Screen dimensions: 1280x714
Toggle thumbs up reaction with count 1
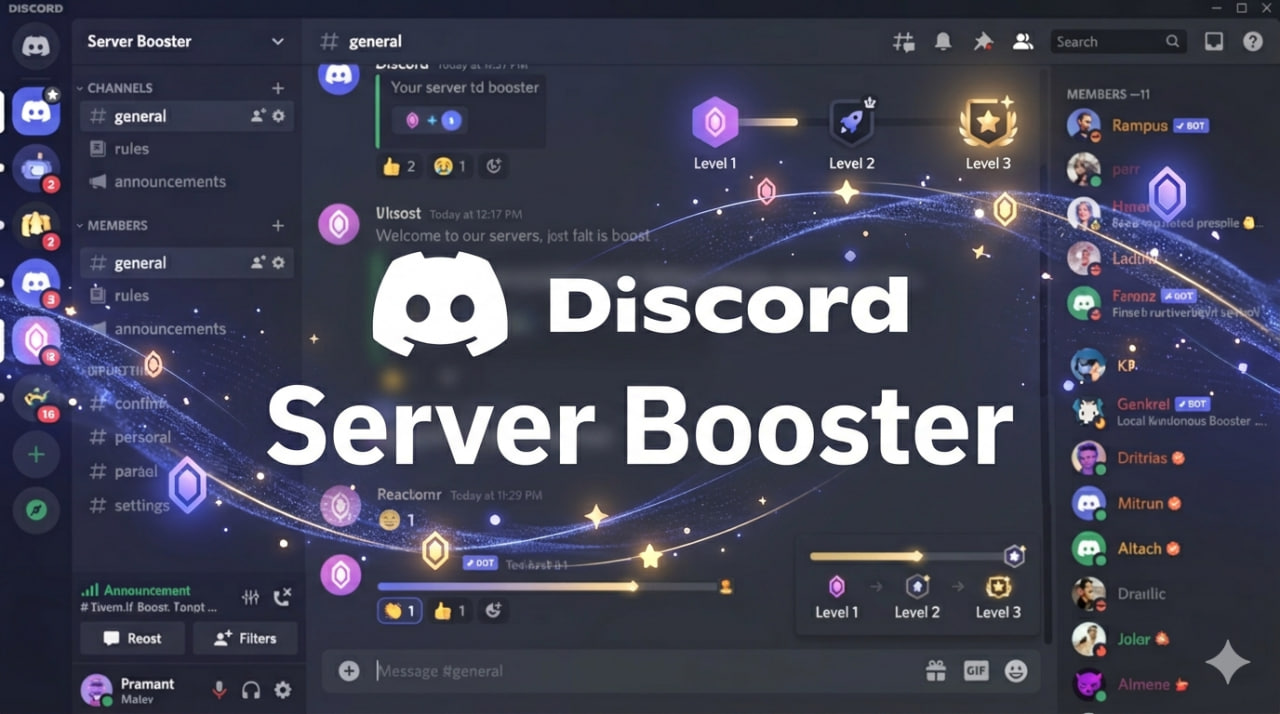449,610
